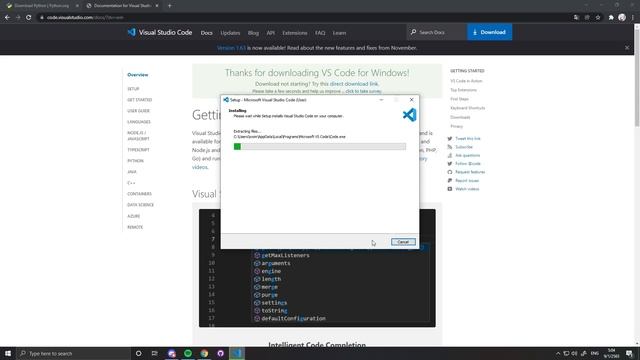Open Spotify from the taskbar
This screenshot has height=360, width=640.
[x=188, y=353]
